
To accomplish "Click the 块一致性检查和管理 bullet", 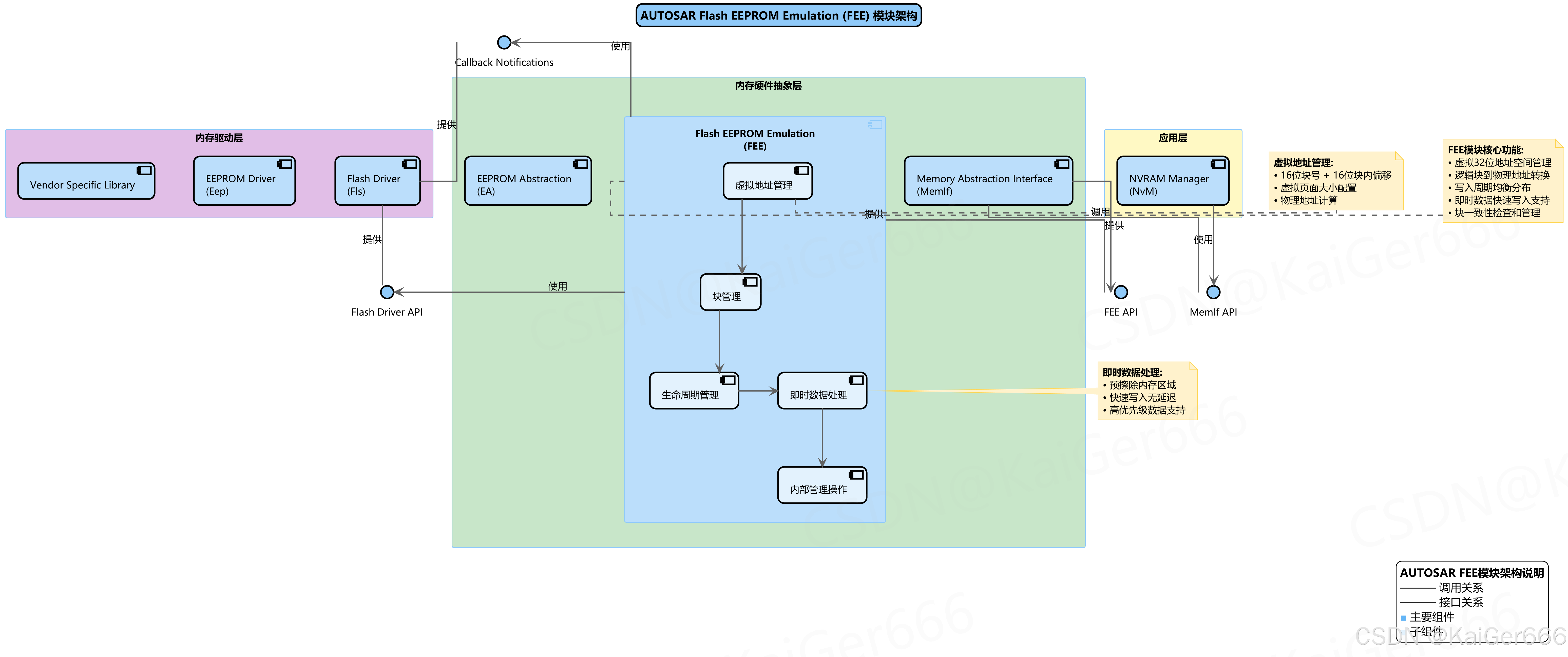I will [1494, 213].
